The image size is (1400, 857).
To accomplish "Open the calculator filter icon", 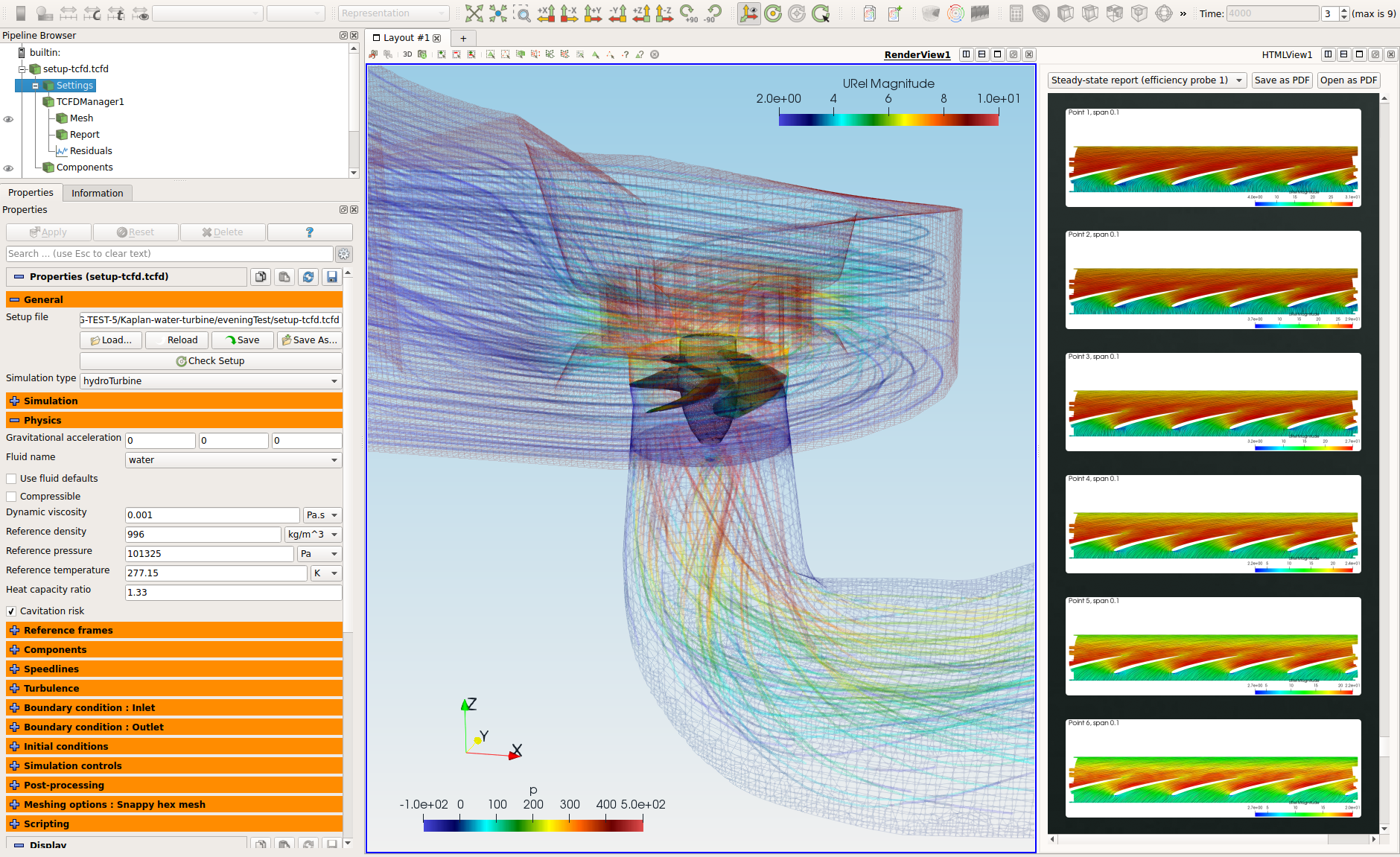I will coord(1016,13).
